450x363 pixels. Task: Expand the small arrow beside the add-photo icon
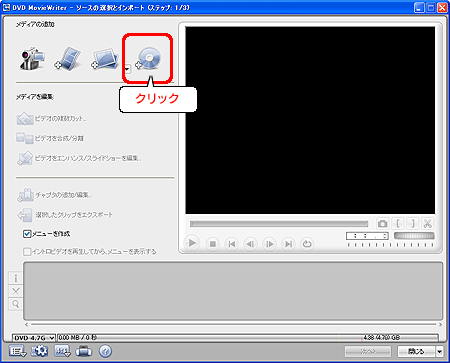click(127, 69)
